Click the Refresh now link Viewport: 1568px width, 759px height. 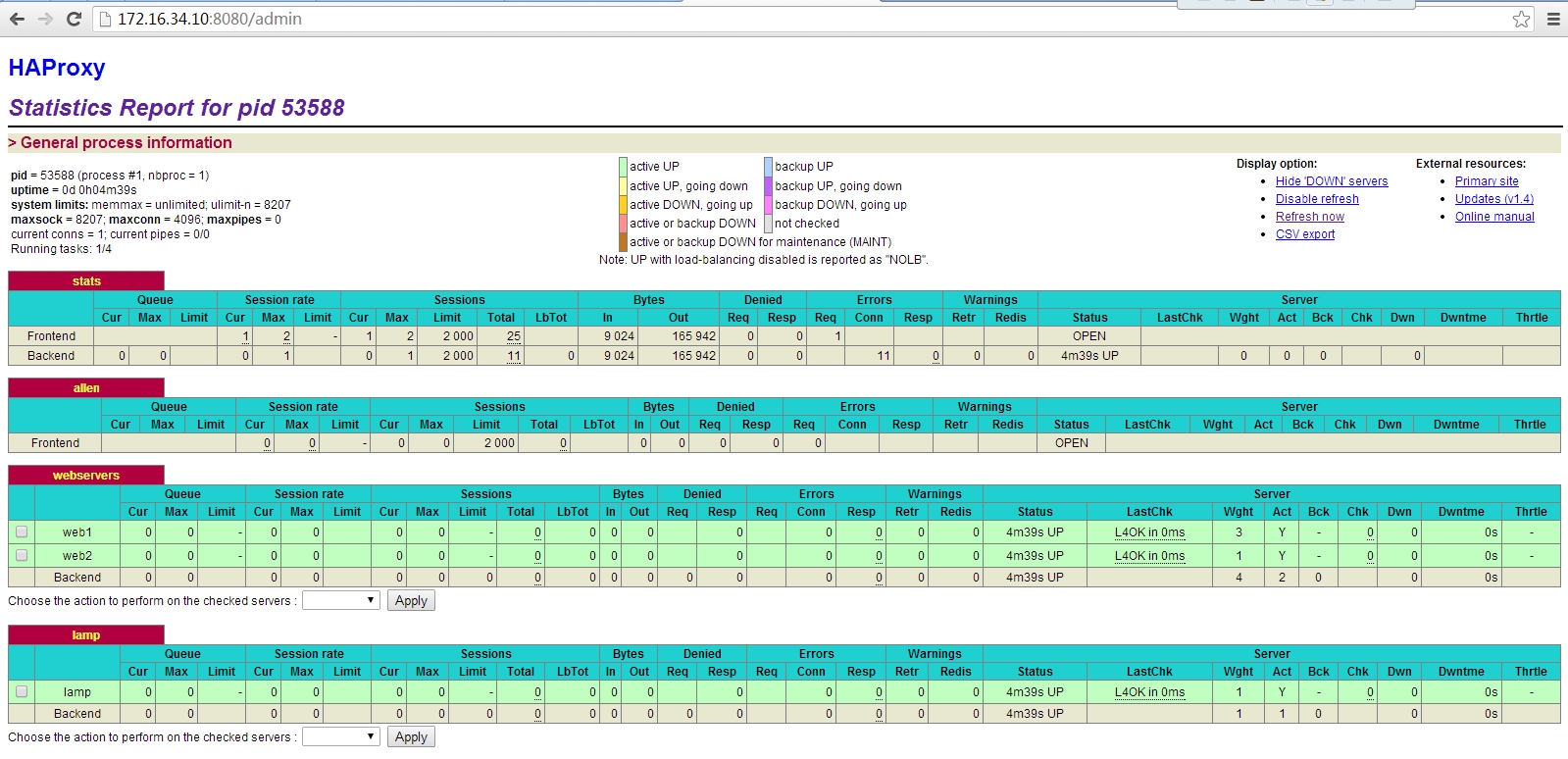(x=1310, y=217)
